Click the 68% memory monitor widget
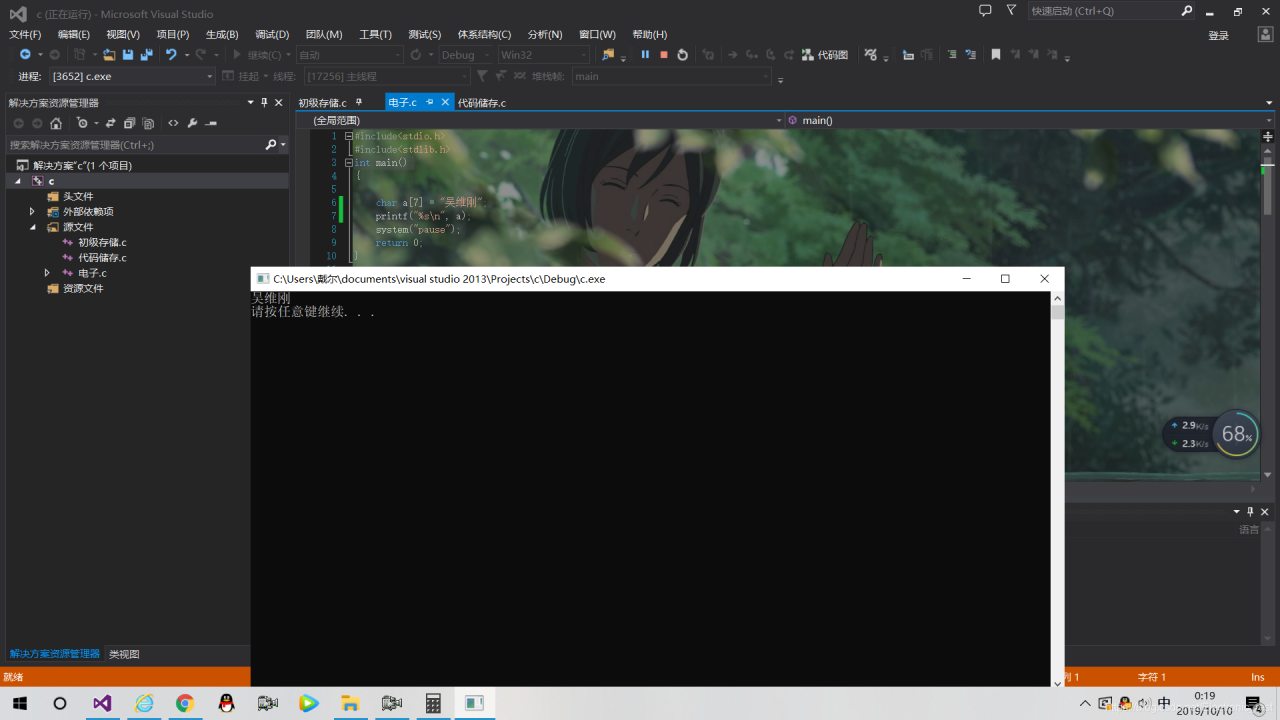The width and height of the screenshot is (1280, 720). 1237,434
